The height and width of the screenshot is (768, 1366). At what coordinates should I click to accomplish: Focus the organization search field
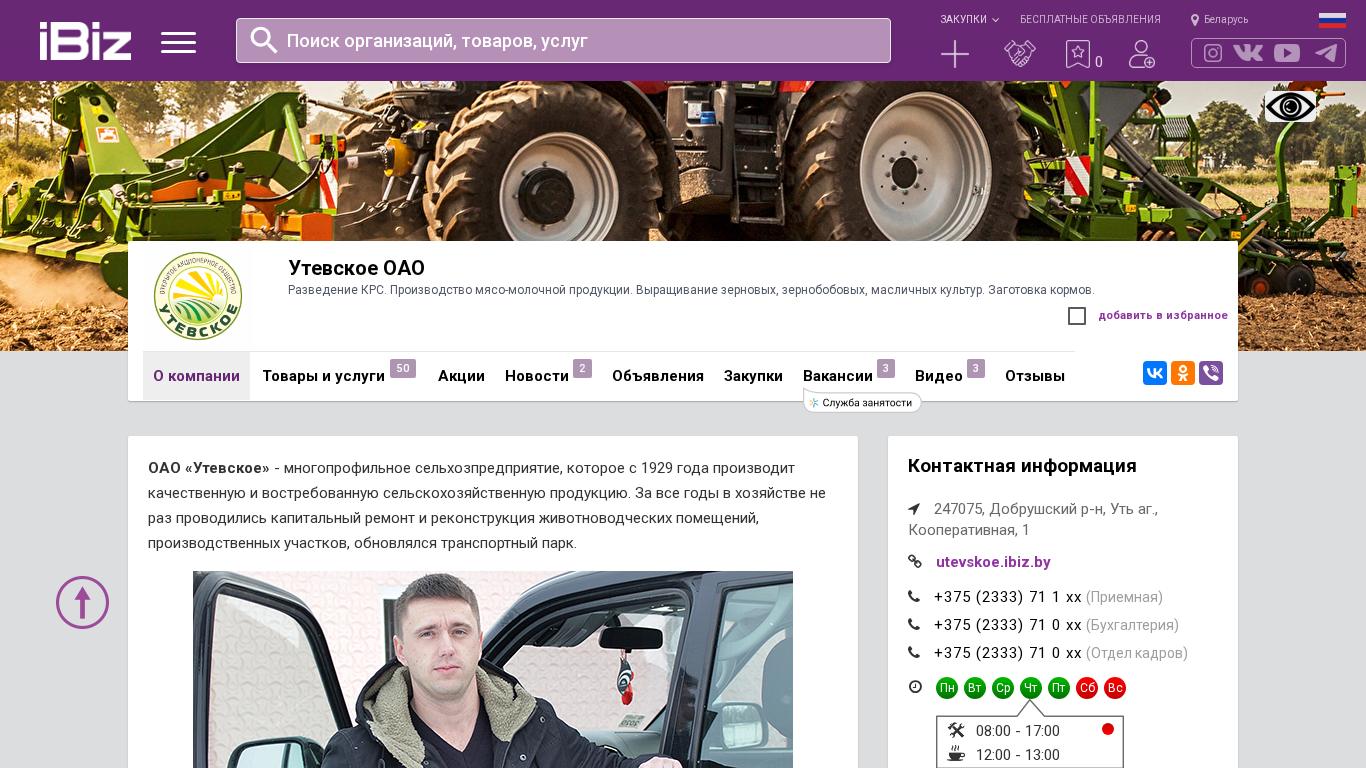(563, 40)
